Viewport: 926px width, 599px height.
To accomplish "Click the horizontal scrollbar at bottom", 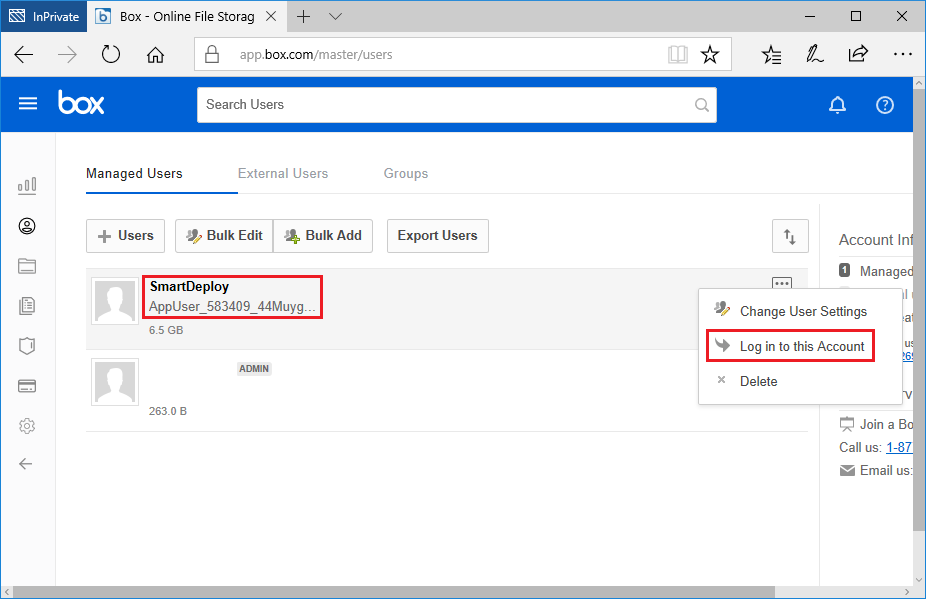I will (x=394, y=591).
